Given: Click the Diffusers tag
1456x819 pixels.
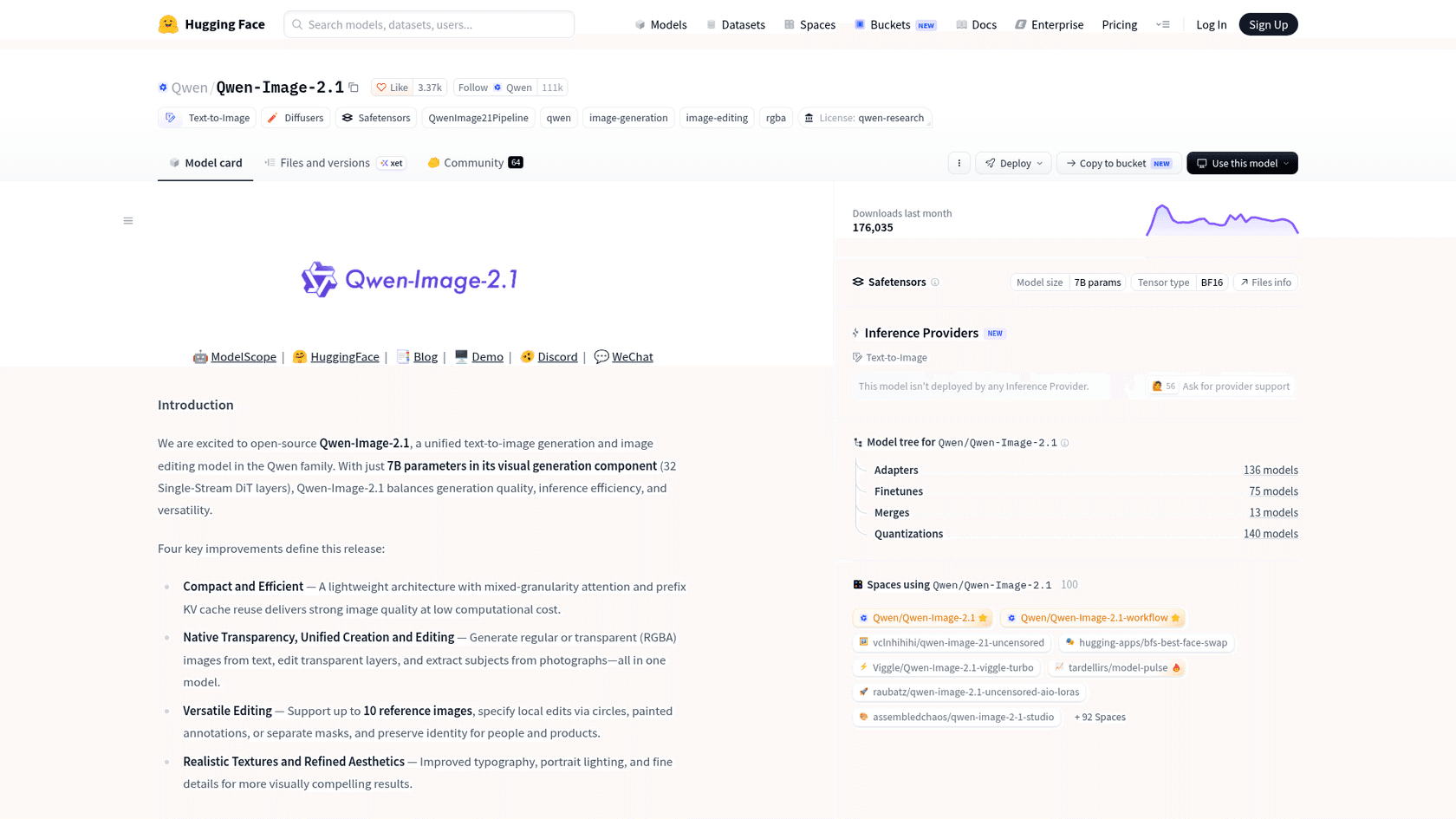Looking at the screenshot, I should click(x=296, y=118).
